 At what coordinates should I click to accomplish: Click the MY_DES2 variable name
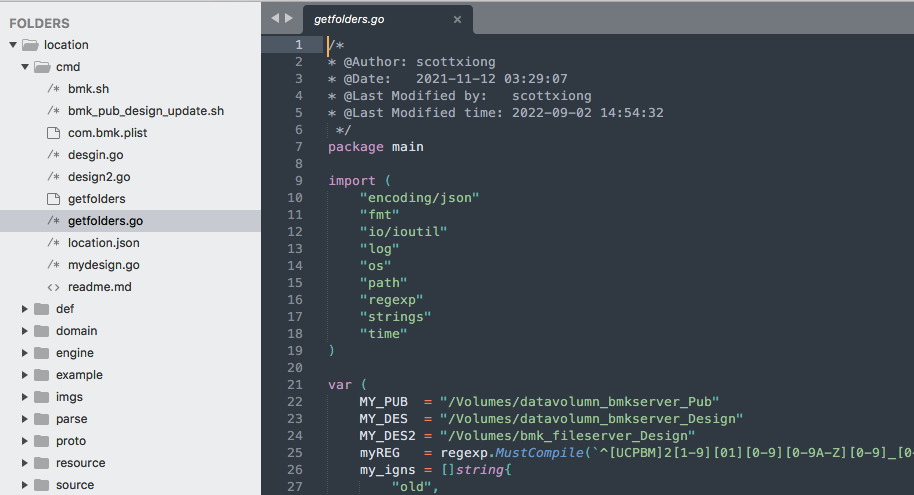pos(388,436)
